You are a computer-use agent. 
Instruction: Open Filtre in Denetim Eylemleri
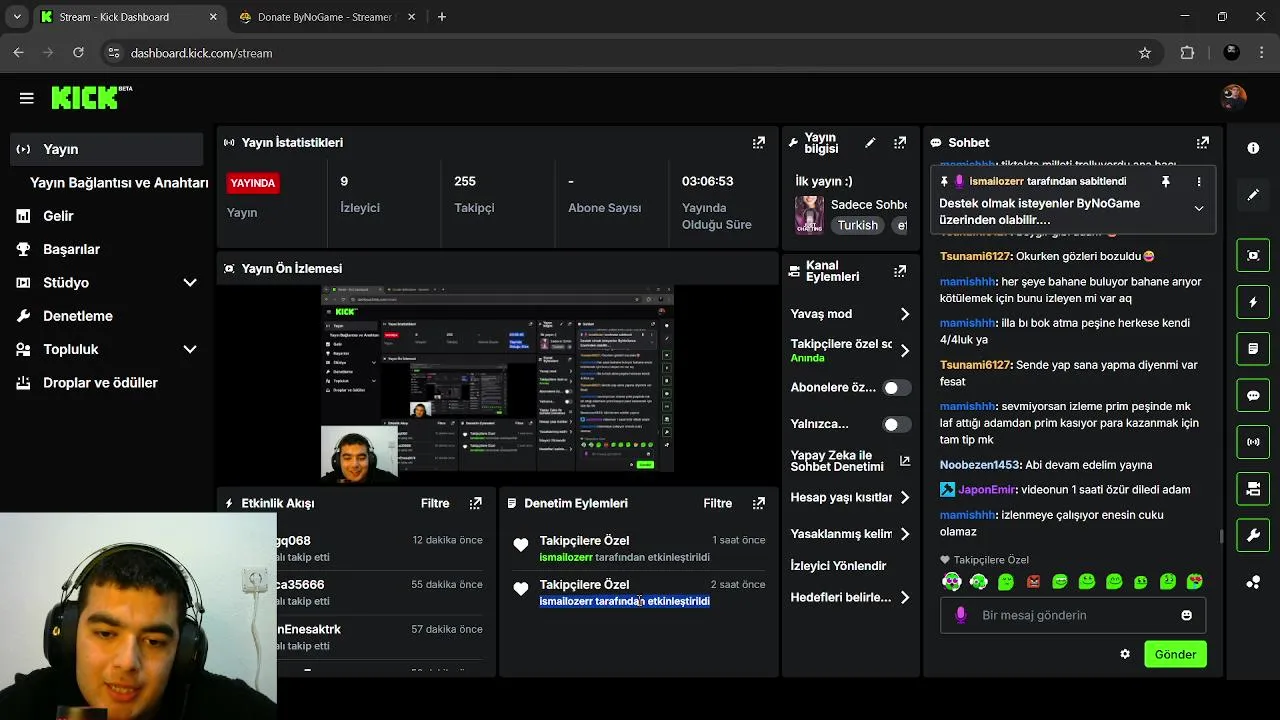[x=718, y=503]
